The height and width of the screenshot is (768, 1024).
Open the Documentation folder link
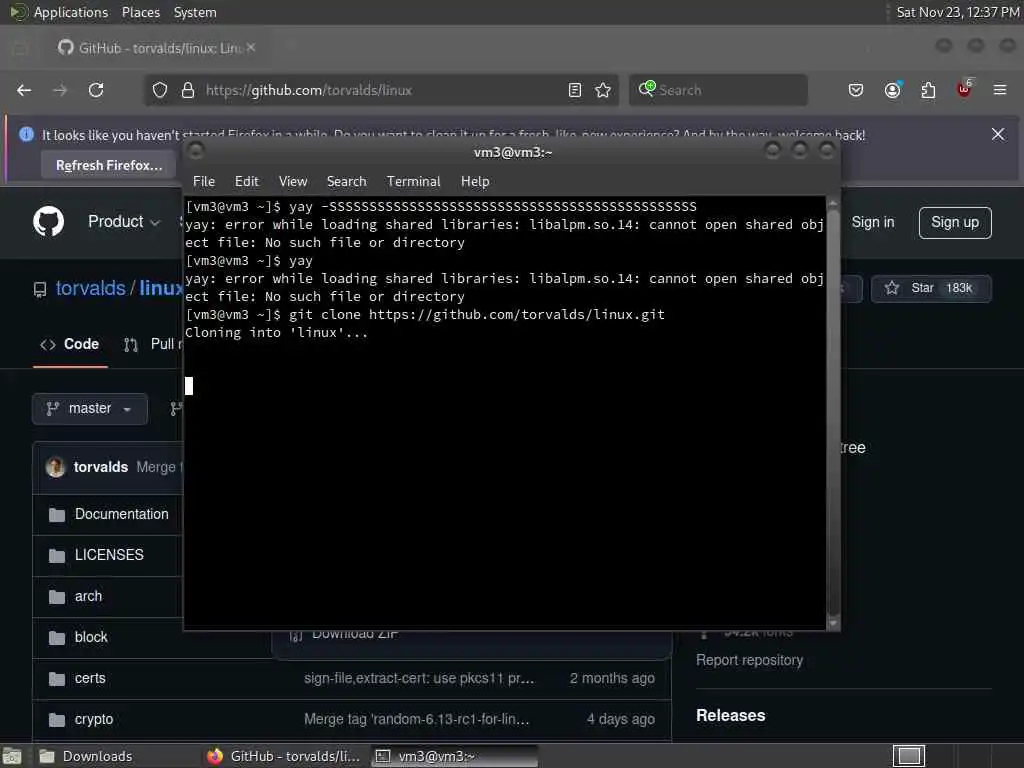121,514
